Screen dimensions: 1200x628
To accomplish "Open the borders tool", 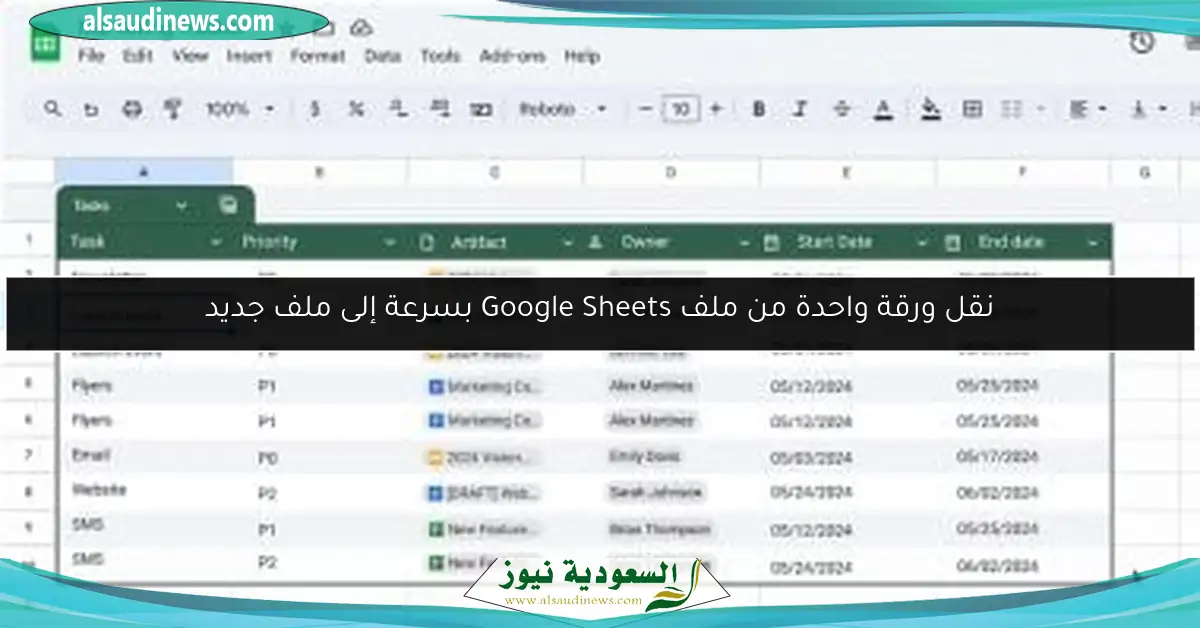I will 971,109.
